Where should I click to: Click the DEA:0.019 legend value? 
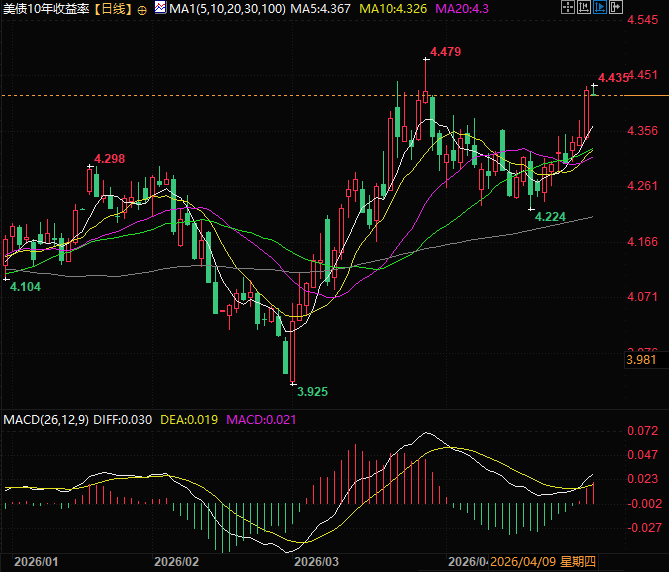(191, 419)
